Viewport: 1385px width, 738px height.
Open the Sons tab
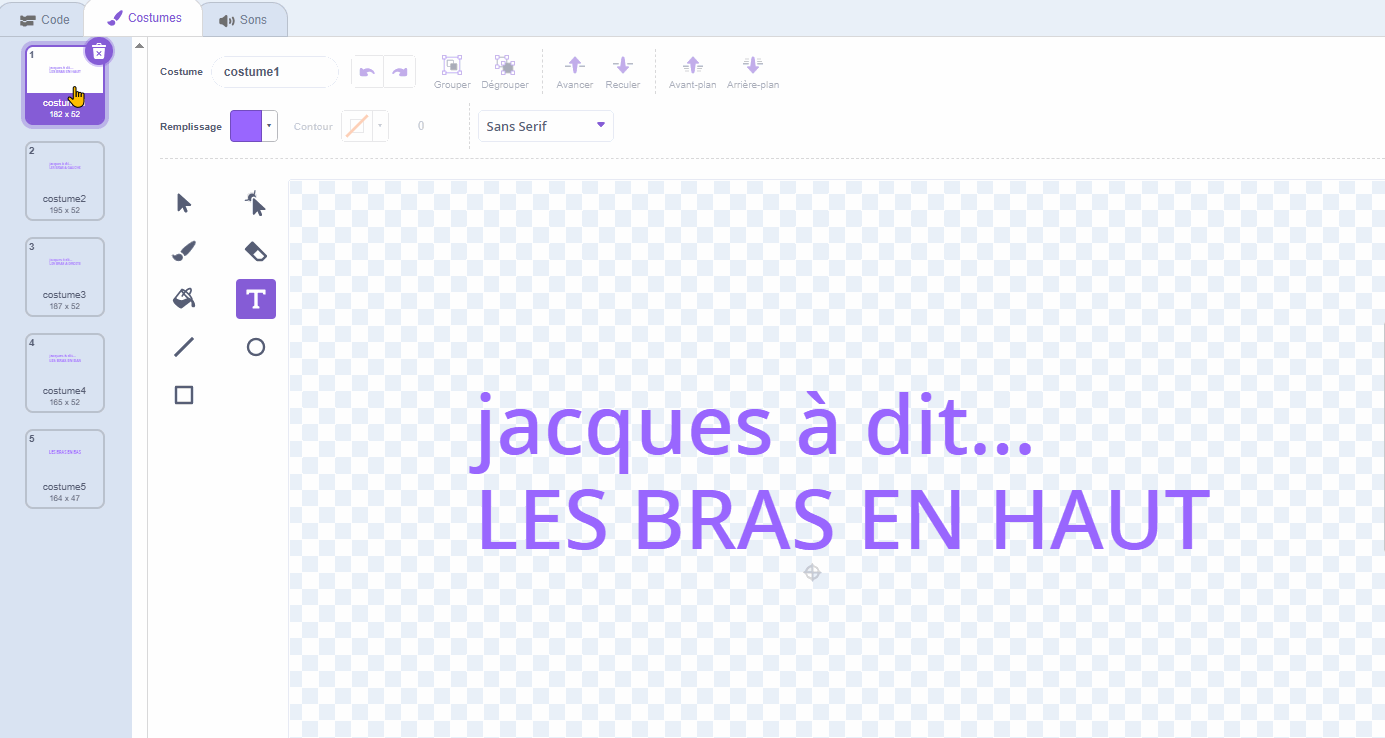[243, 19]
